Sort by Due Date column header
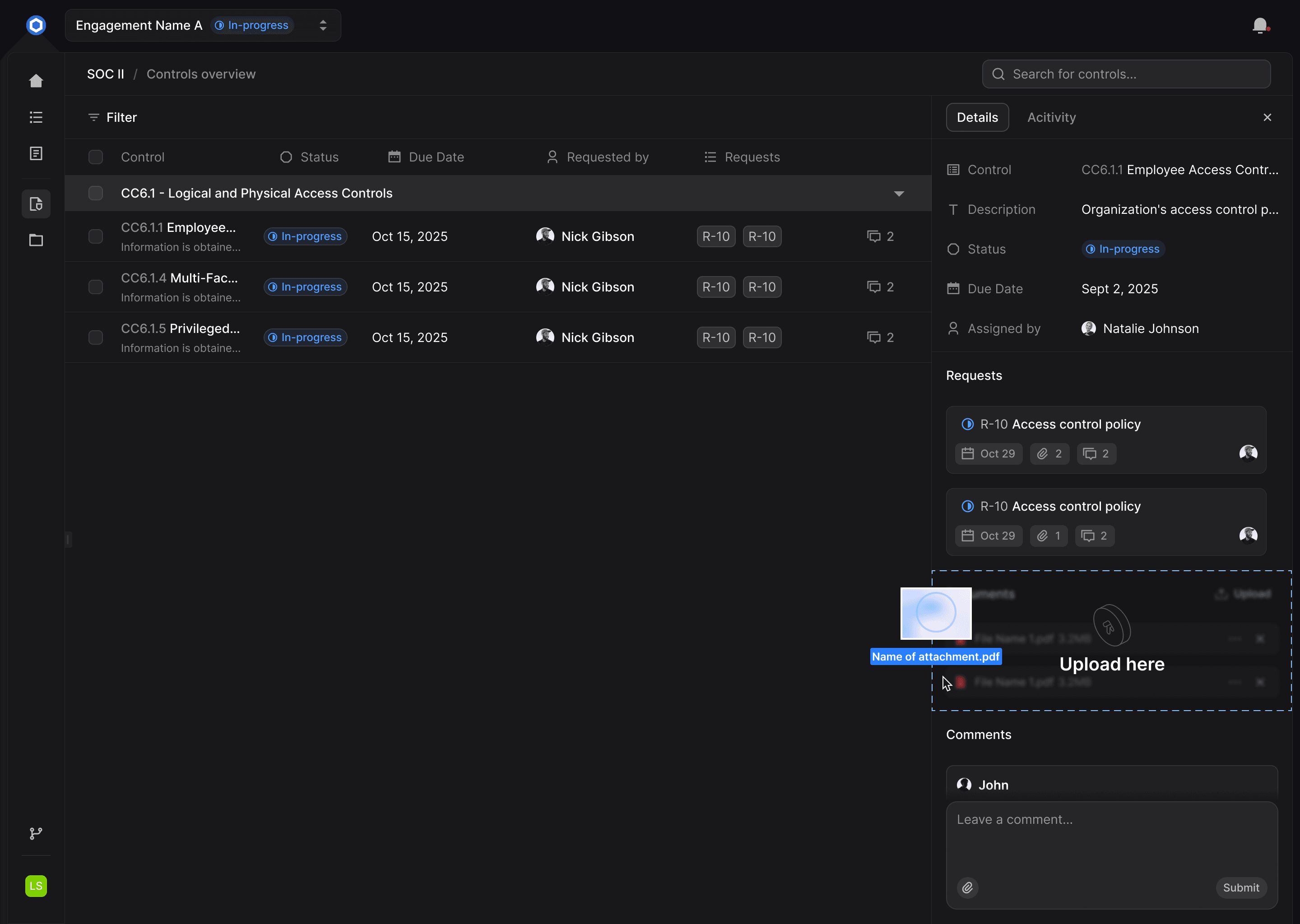The width and height of the screenshot is (1300, 924). coord(426,157)
